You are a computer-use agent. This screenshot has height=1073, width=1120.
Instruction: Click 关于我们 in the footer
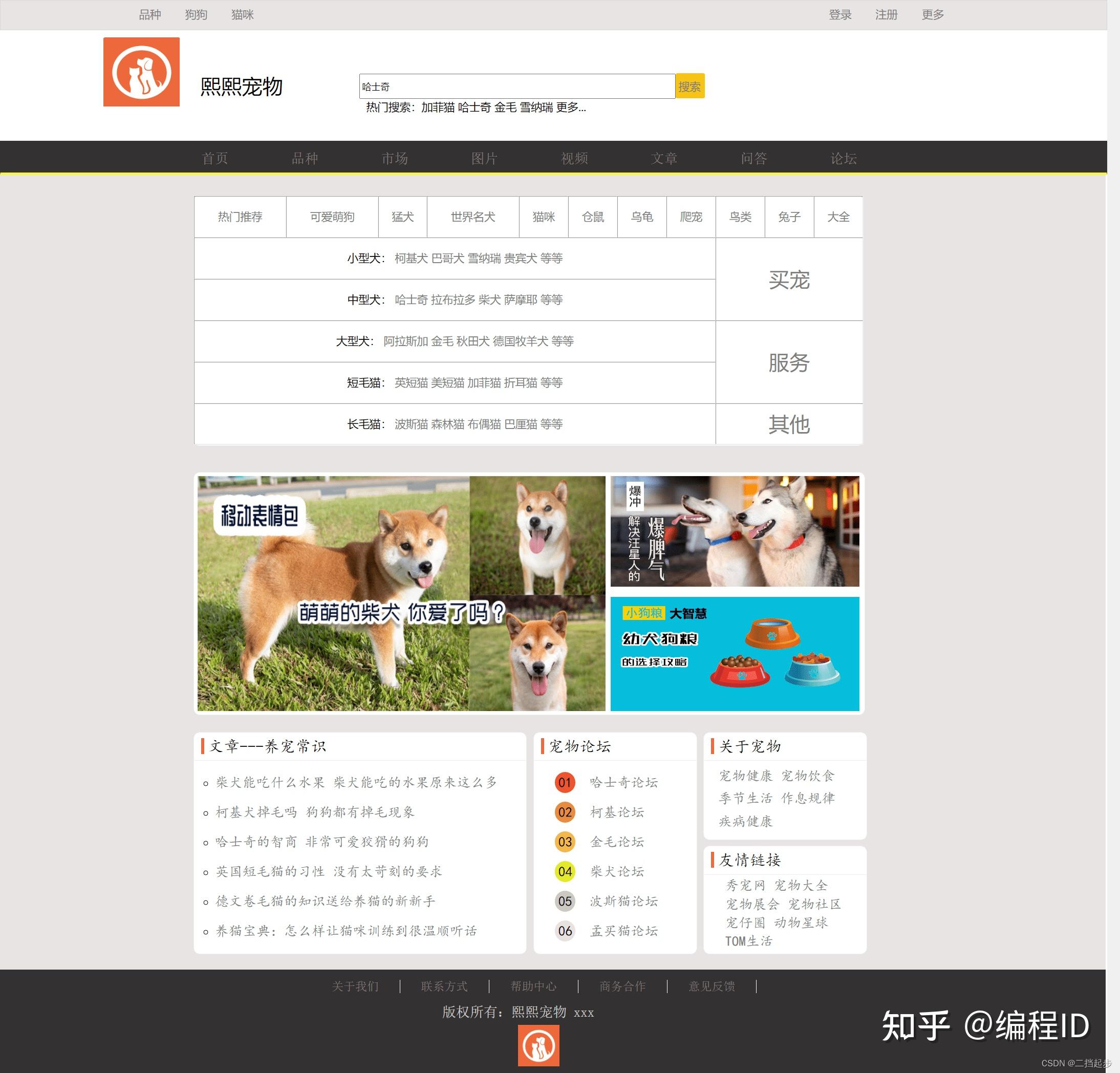point(355,986)
